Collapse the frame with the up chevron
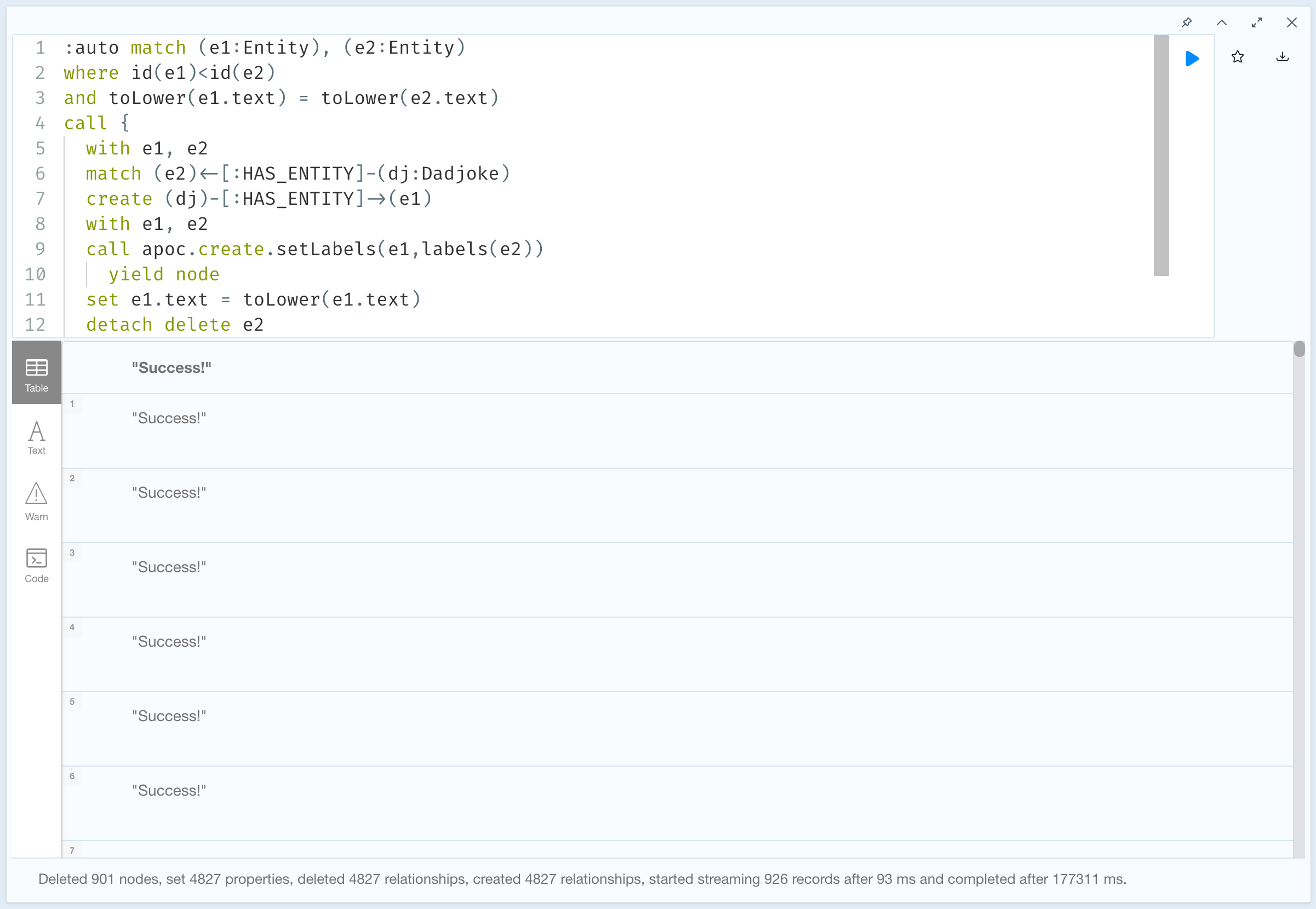The height and width of the screenshot is (909, 1316). pos(1221,23)
